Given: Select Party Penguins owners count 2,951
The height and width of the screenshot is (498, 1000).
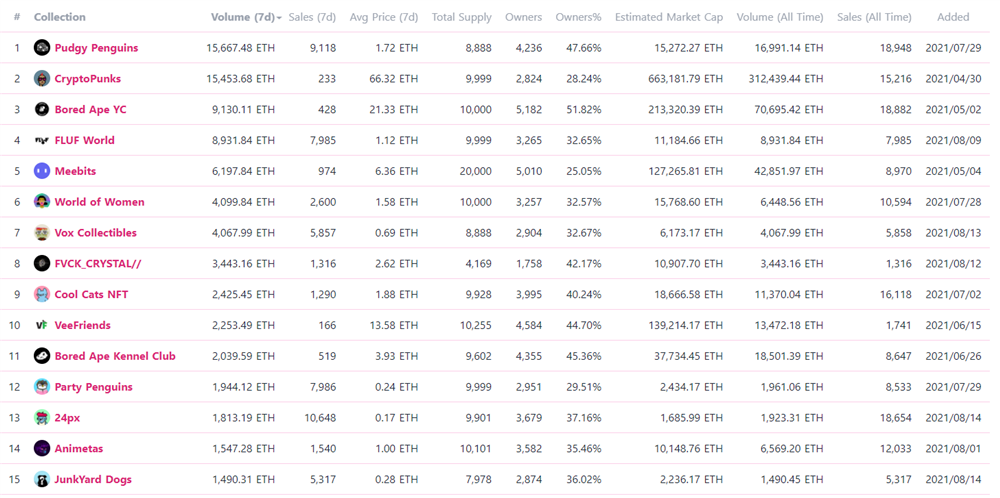Looking at the screenshot, I should pos(529,387).
